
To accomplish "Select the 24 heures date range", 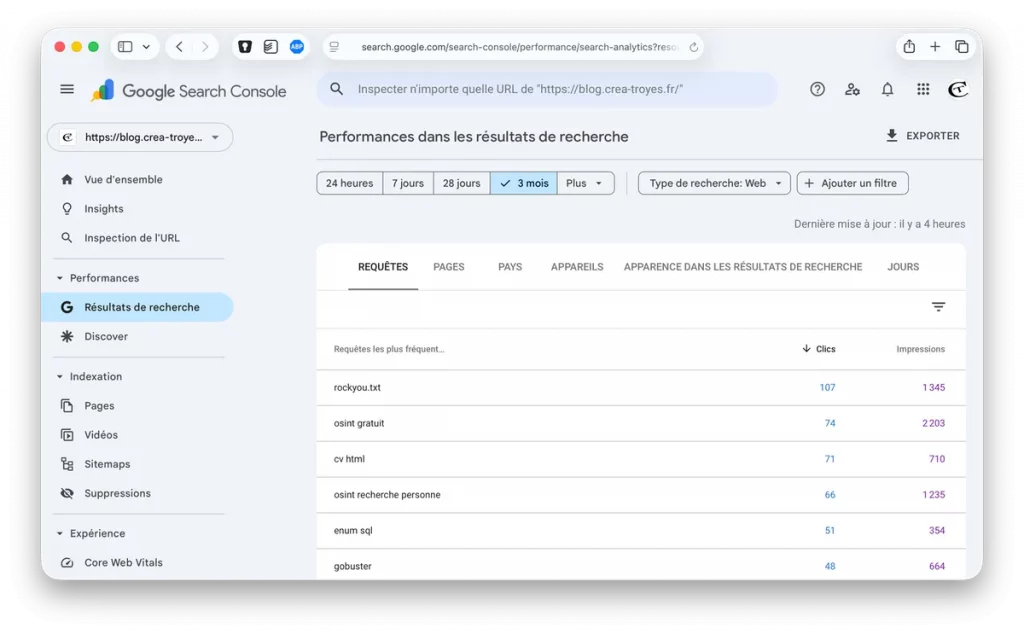I will click(350, 183).
